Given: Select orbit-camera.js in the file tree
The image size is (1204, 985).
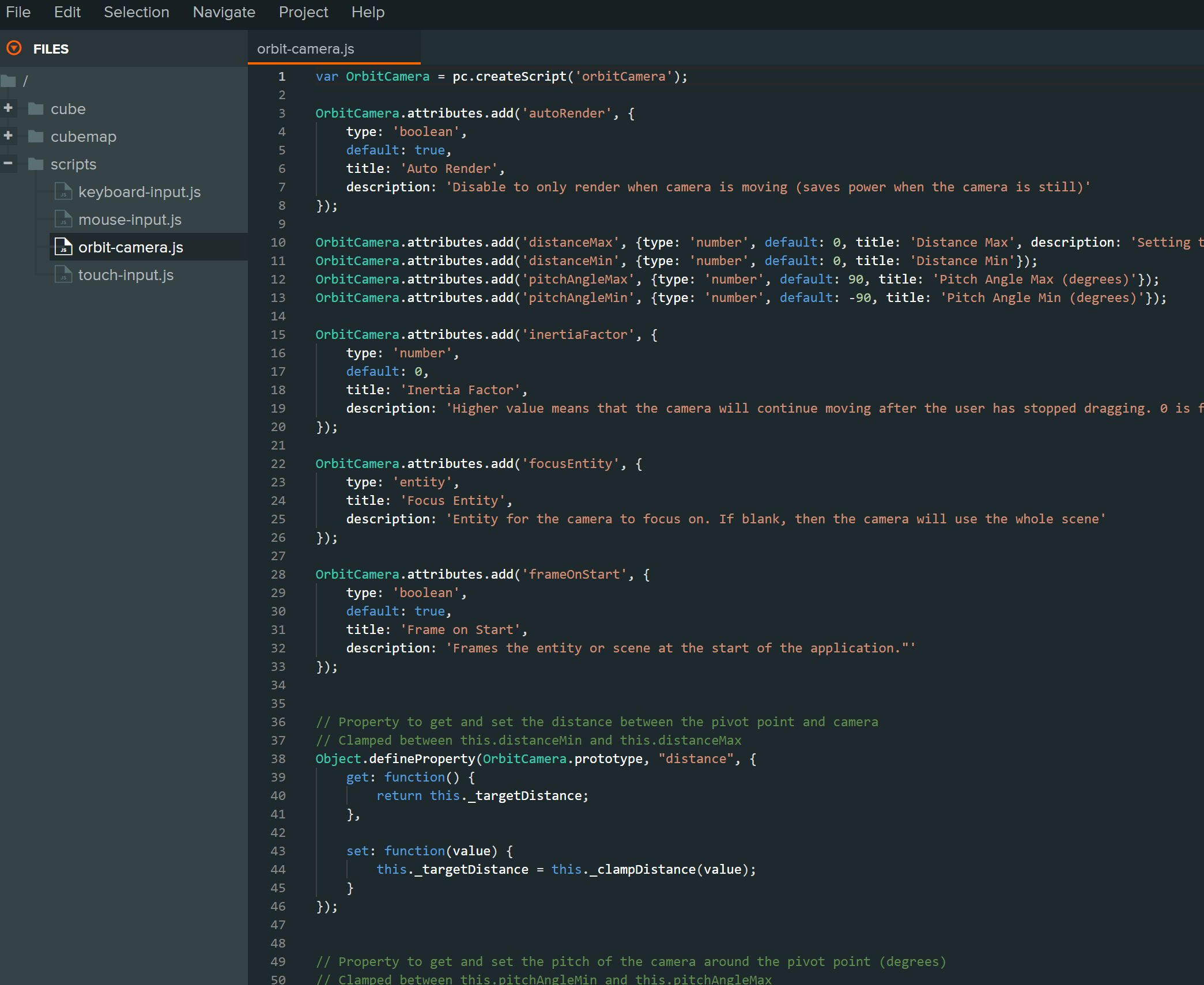Looking at the screenshot, I should pyautogui.click(x=130, y=247).
